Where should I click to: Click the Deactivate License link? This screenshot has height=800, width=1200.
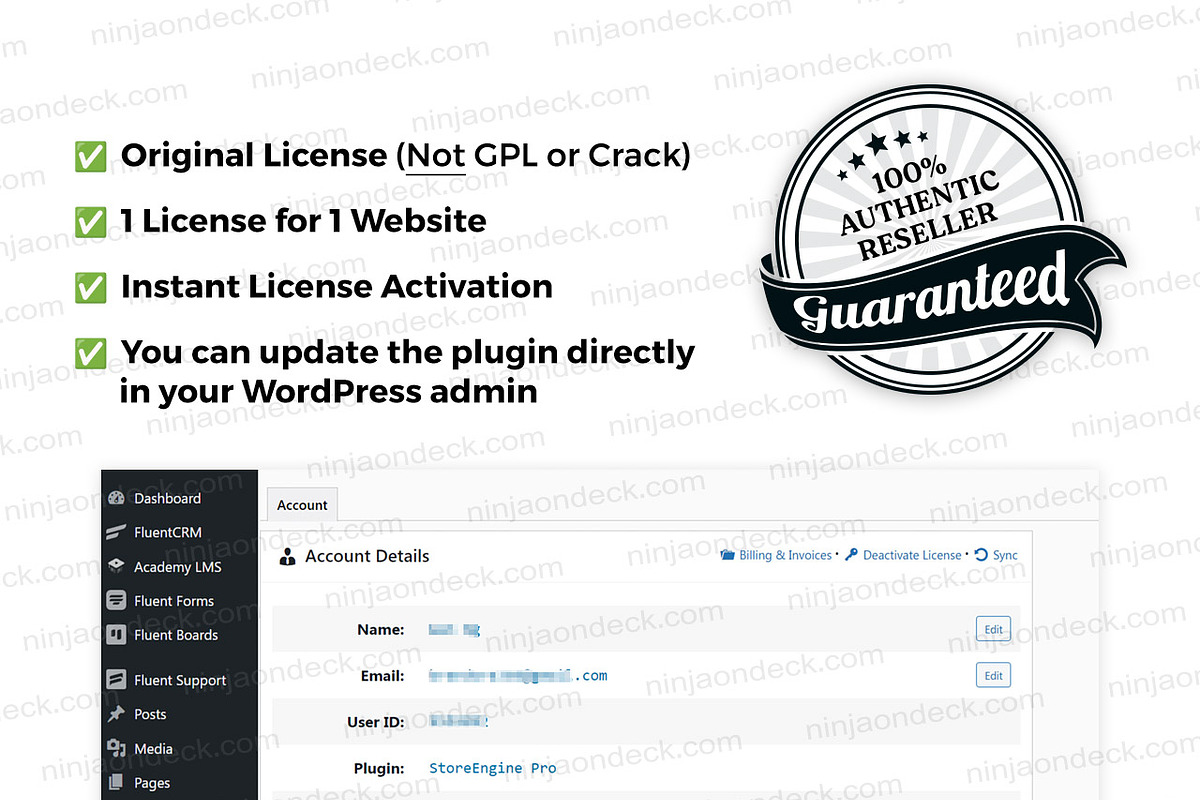click(x=912, y=555)
